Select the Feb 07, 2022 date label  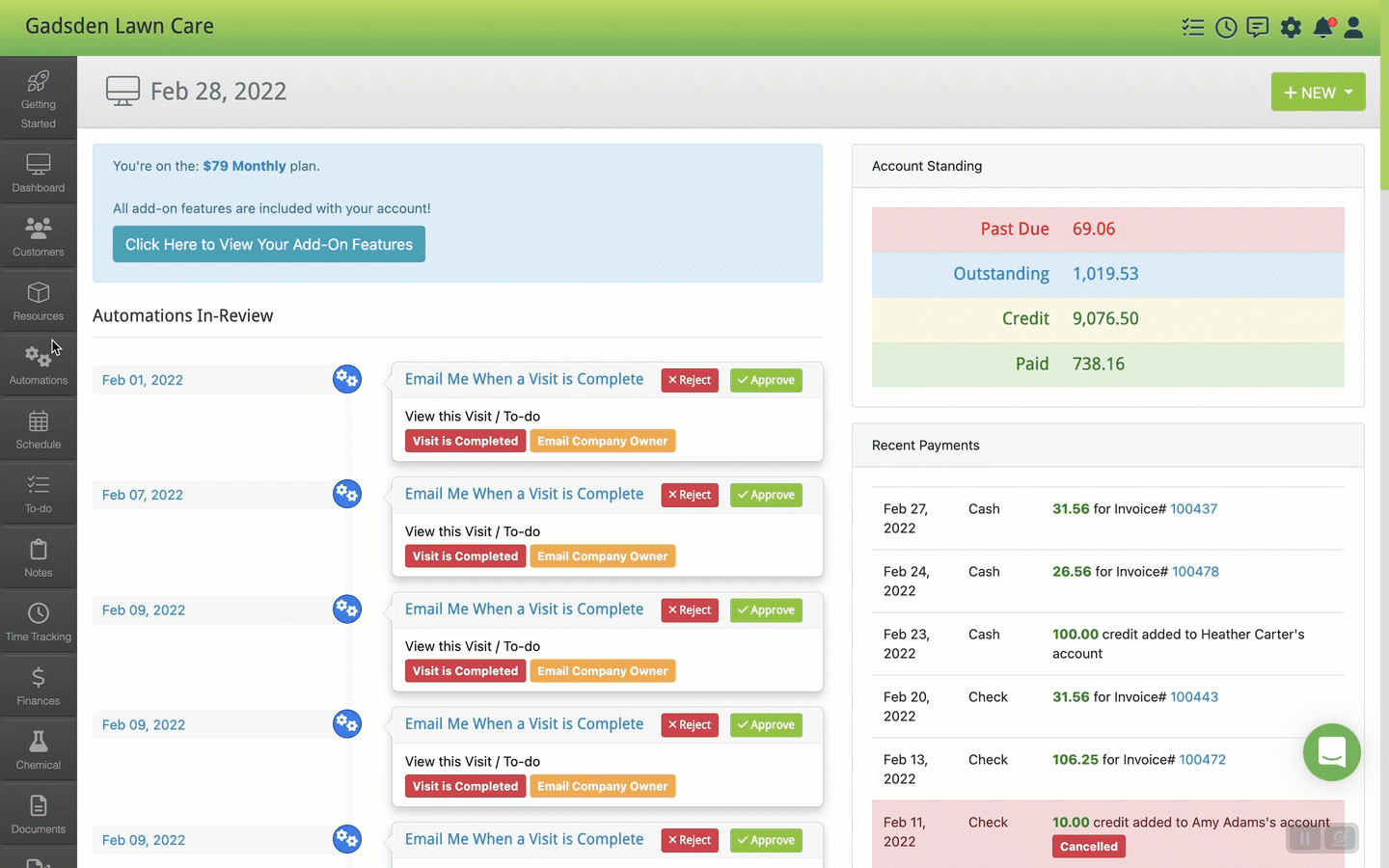143,495
